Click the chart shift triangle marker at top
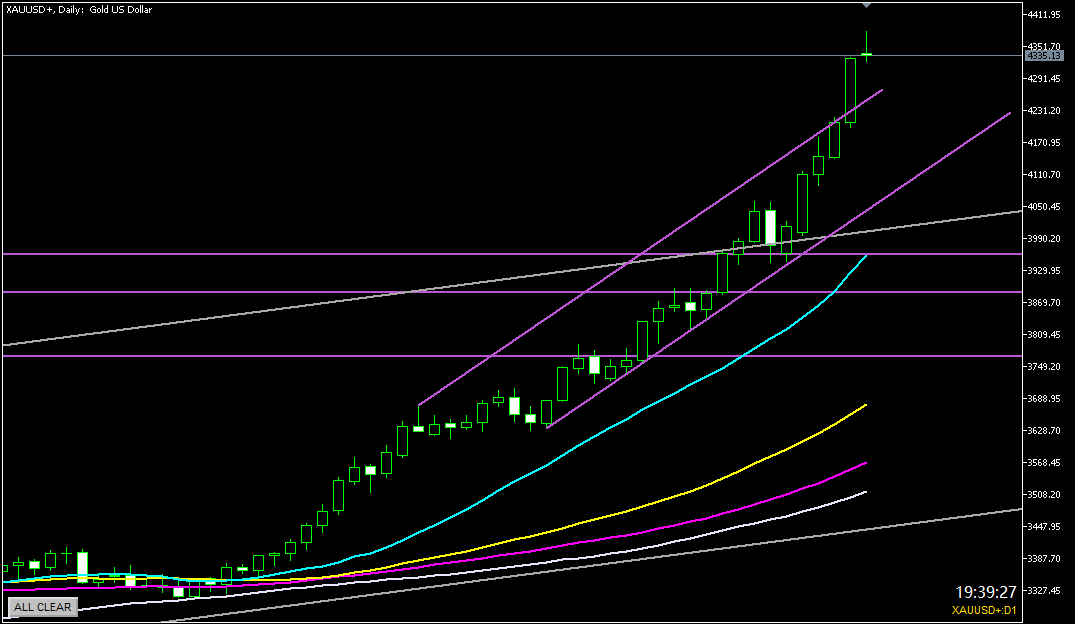 click(x=867, y=6)
